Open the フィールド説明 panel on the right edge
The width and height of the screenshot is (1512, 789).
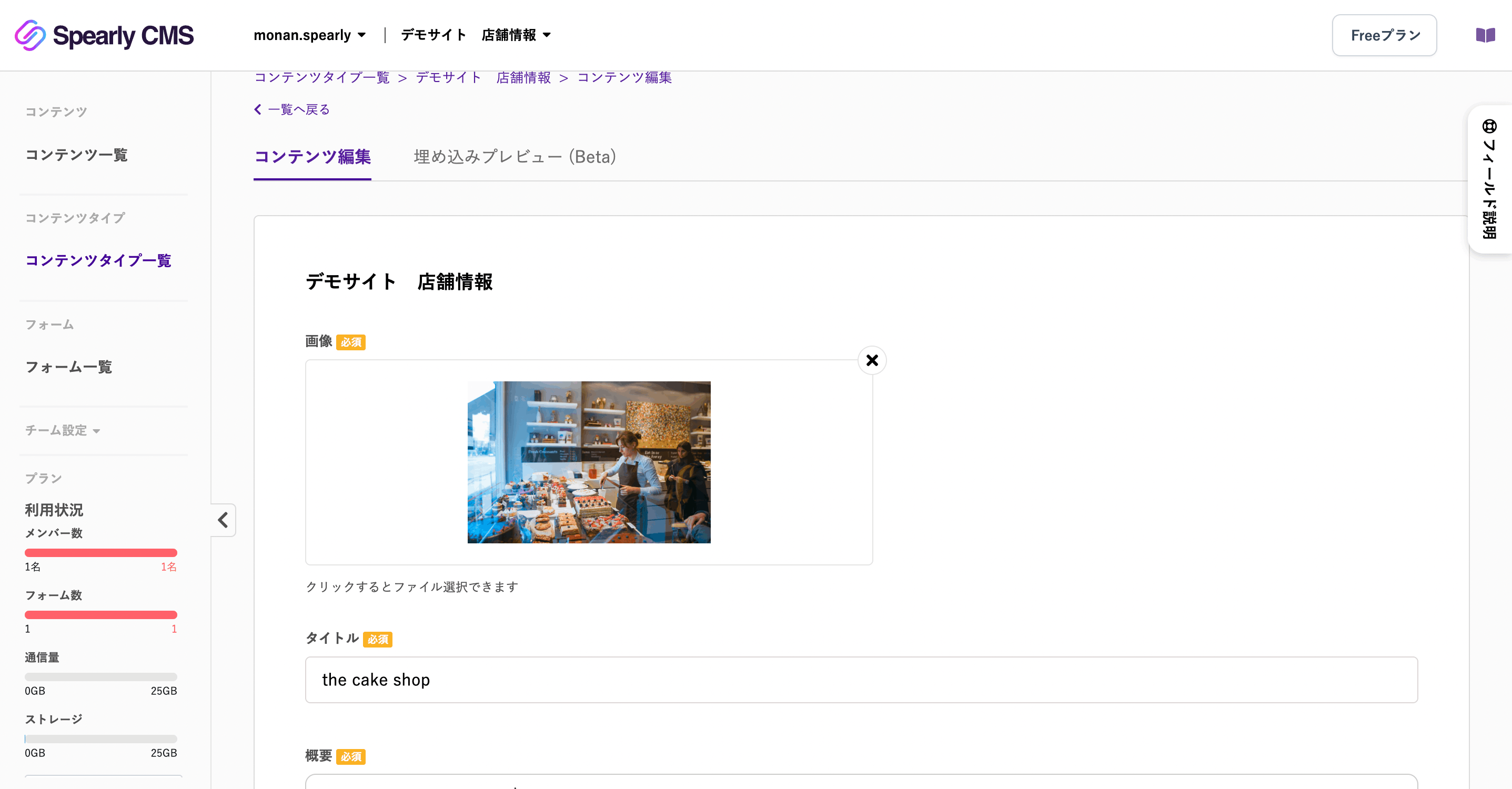[1490, 179]
